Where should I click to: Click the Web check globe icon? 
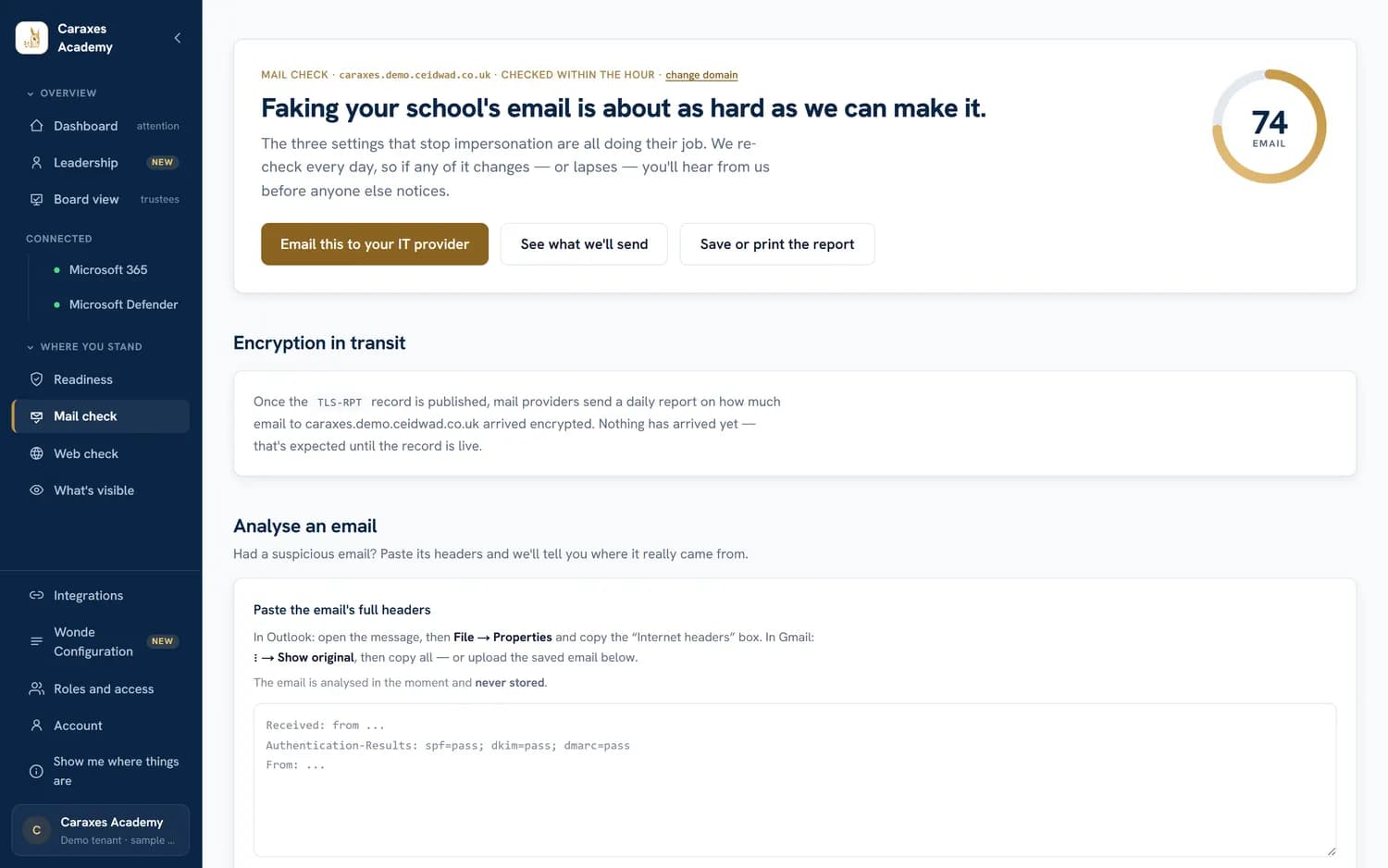[x=37, y=453]
